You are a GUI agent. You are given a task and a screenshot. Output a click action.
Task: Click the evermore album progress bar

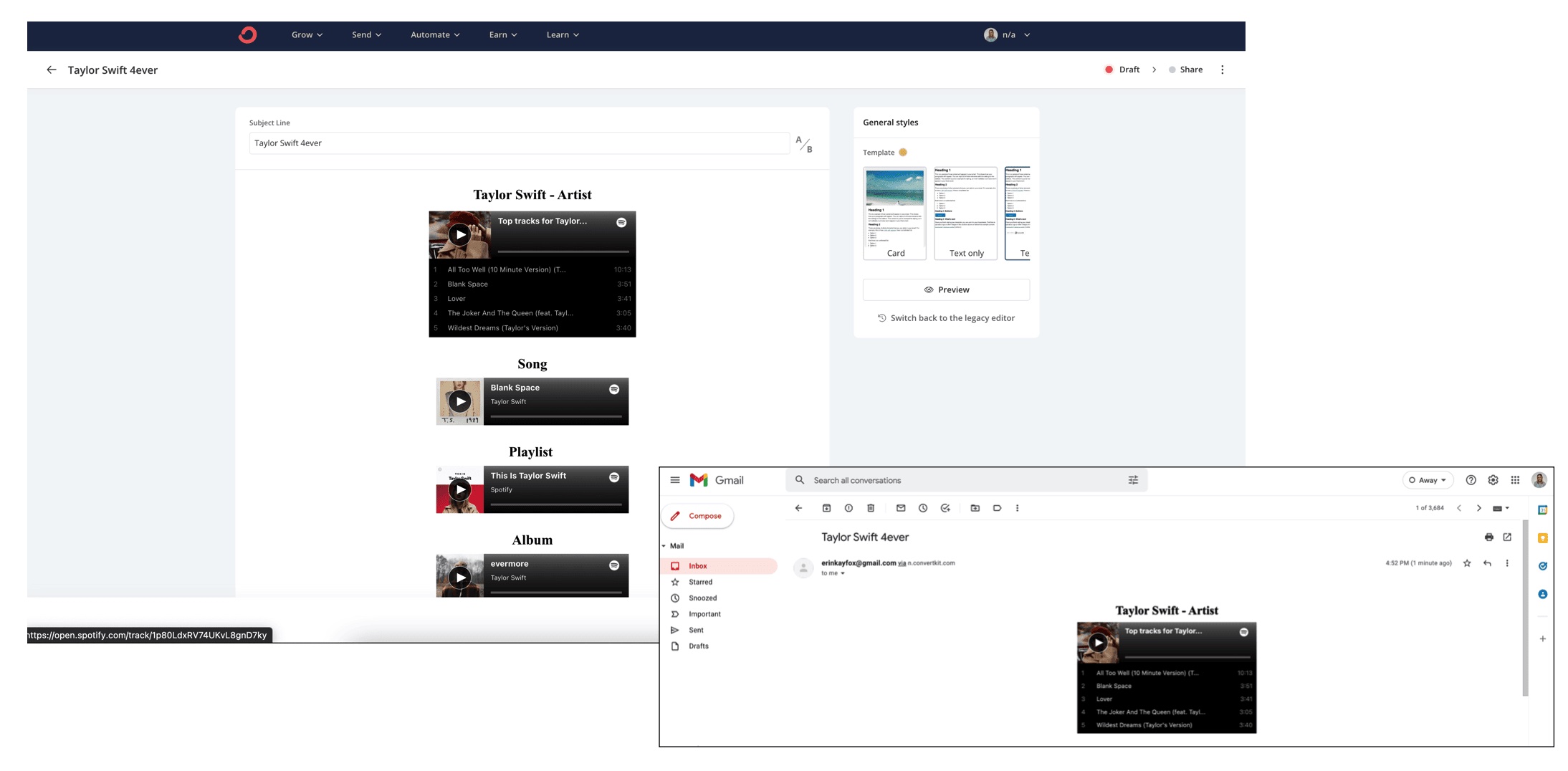(x=556, y=593)
